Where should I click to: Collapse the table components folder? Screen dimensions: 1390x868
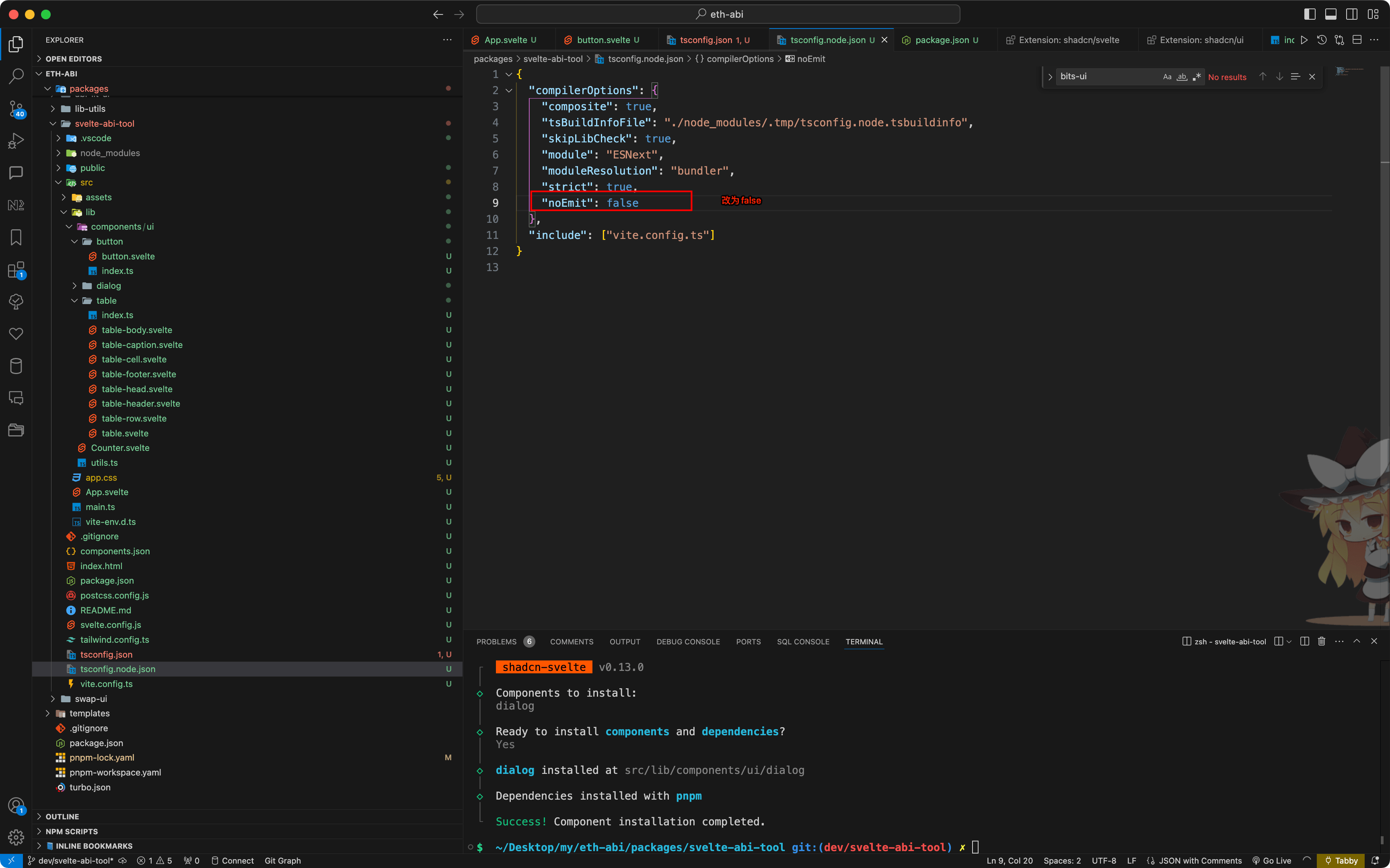click(x=106, y=301)
